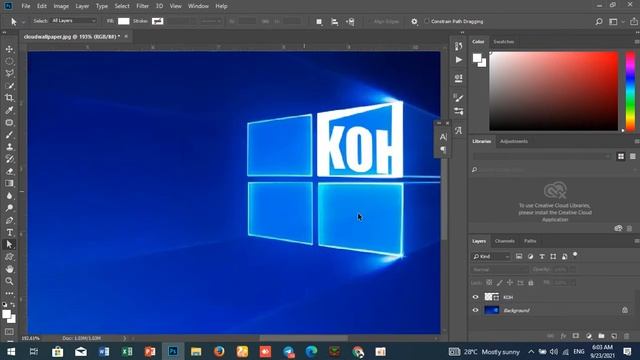Switch to the Swatches tab
Viewport: 640px width, 360px height.
point(504,42)
